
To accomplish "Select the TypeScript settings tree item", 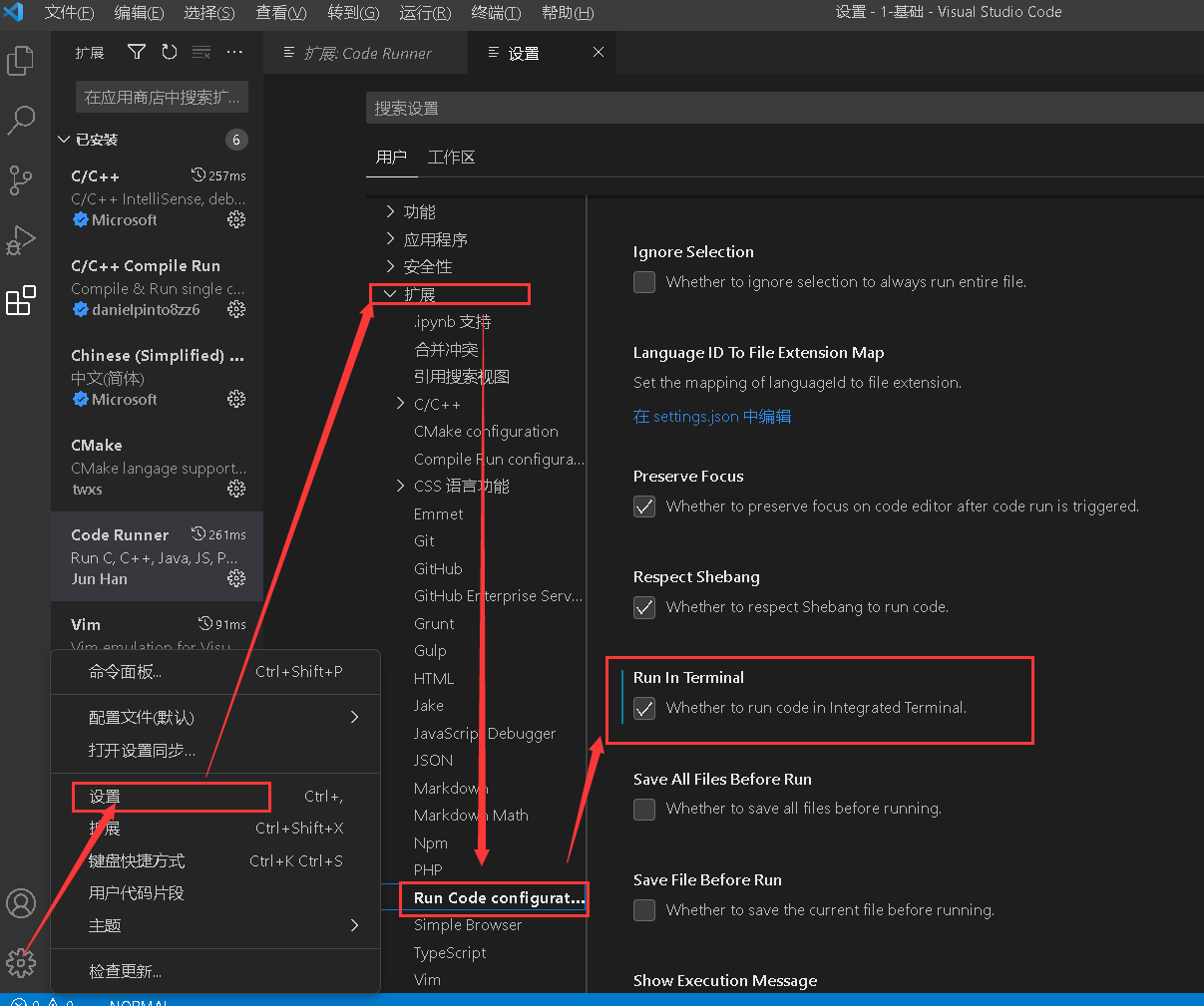I will point(450,952).
